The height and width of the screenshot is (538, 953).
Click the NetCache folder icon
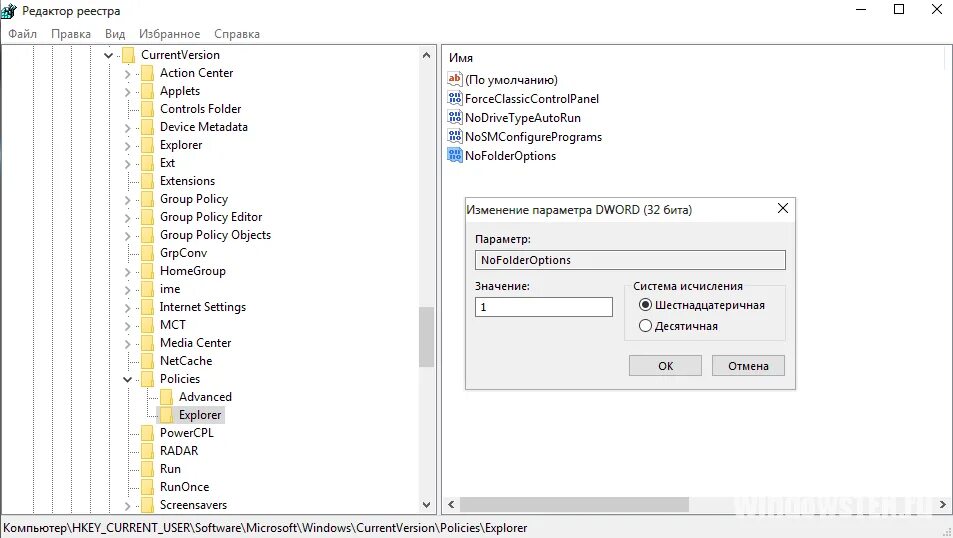click(x=147, y=361)
